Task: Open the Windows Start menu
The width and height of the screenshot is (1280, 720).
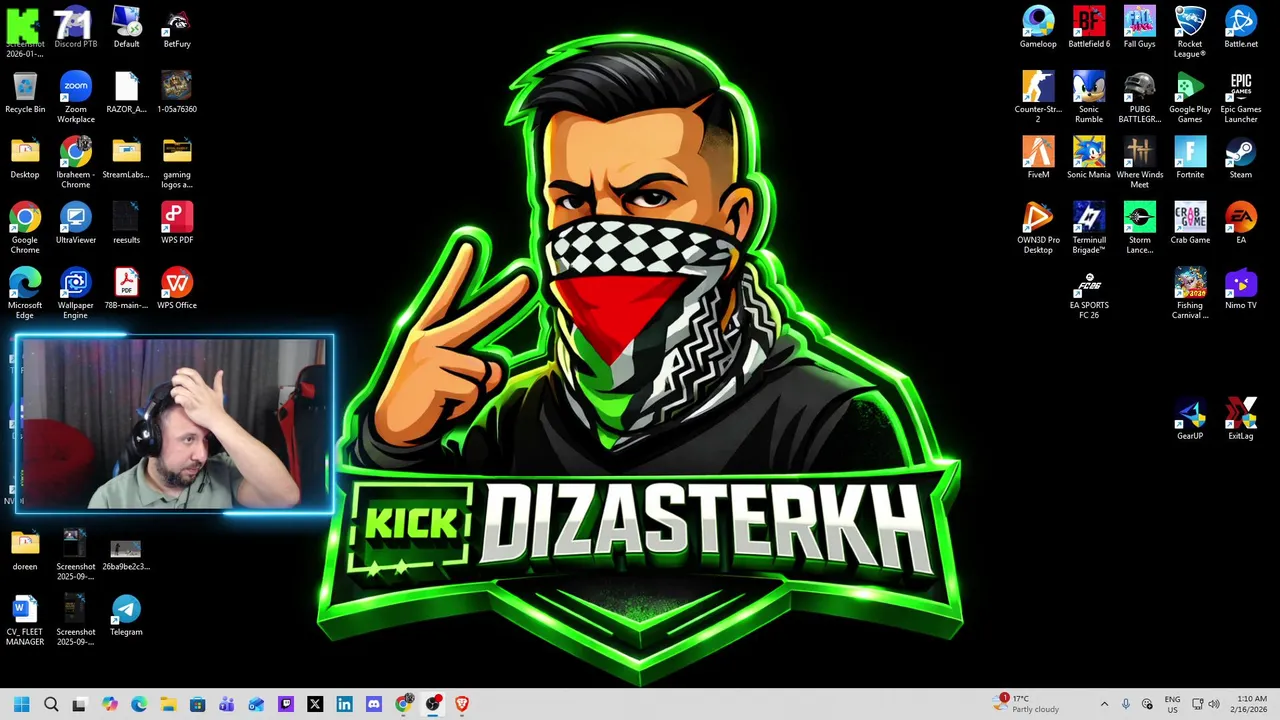Action: point(21,704)
